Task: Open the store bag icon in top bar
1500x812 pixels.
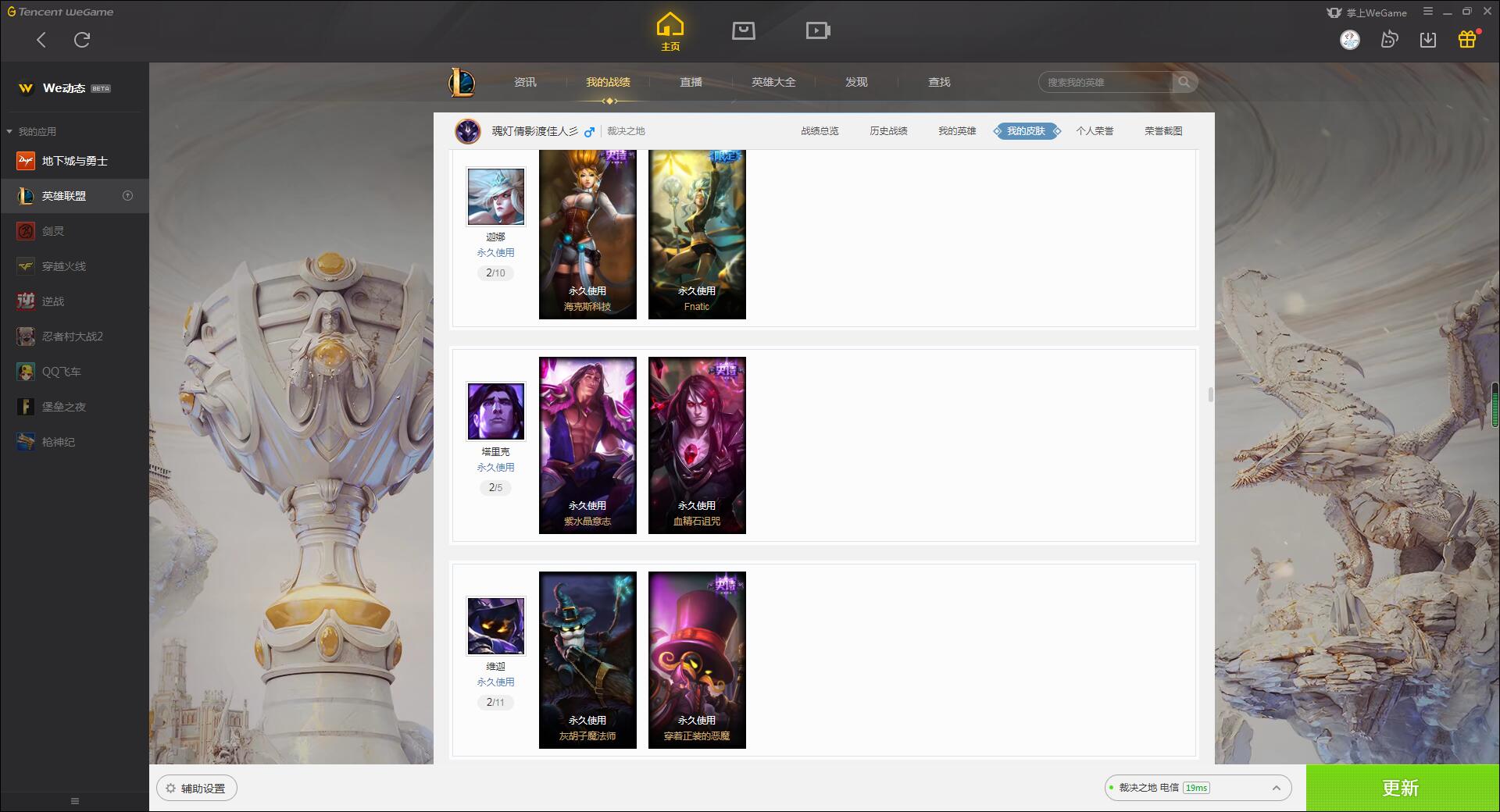Action: 744,30
